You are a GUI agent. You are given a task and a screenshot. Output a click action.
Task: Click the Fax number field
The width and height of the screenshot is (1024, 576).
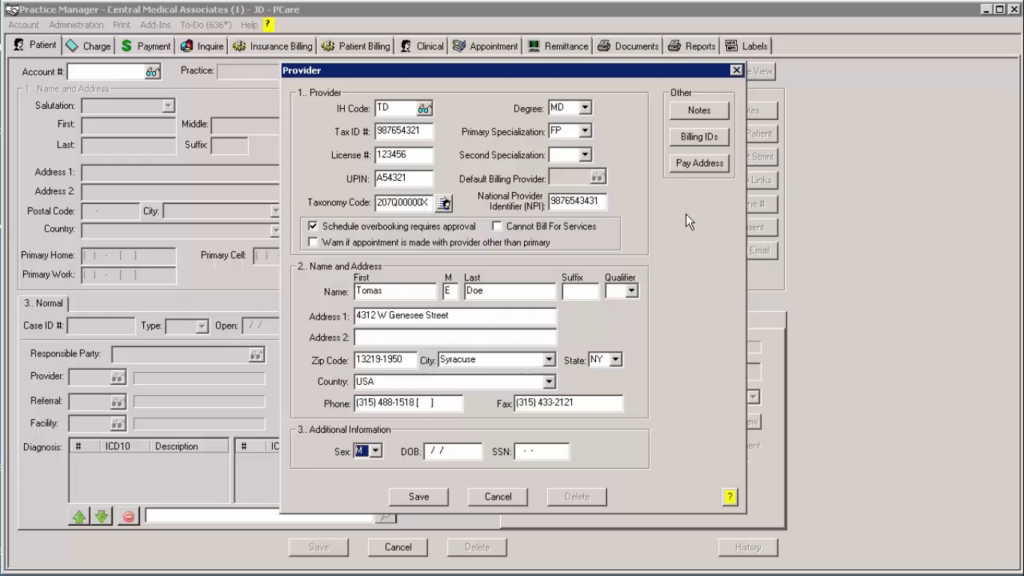click(568, 404)
